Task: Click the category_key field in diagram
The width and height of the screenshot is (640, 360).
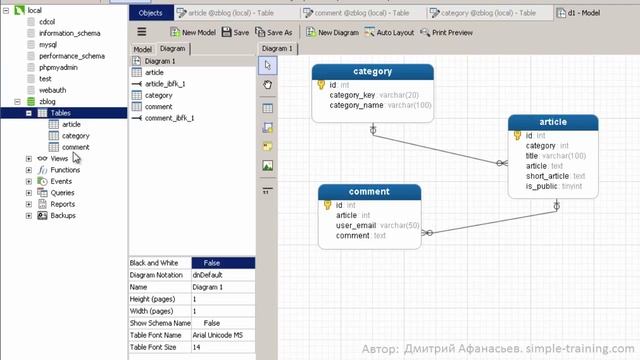Action: point(352,95)
